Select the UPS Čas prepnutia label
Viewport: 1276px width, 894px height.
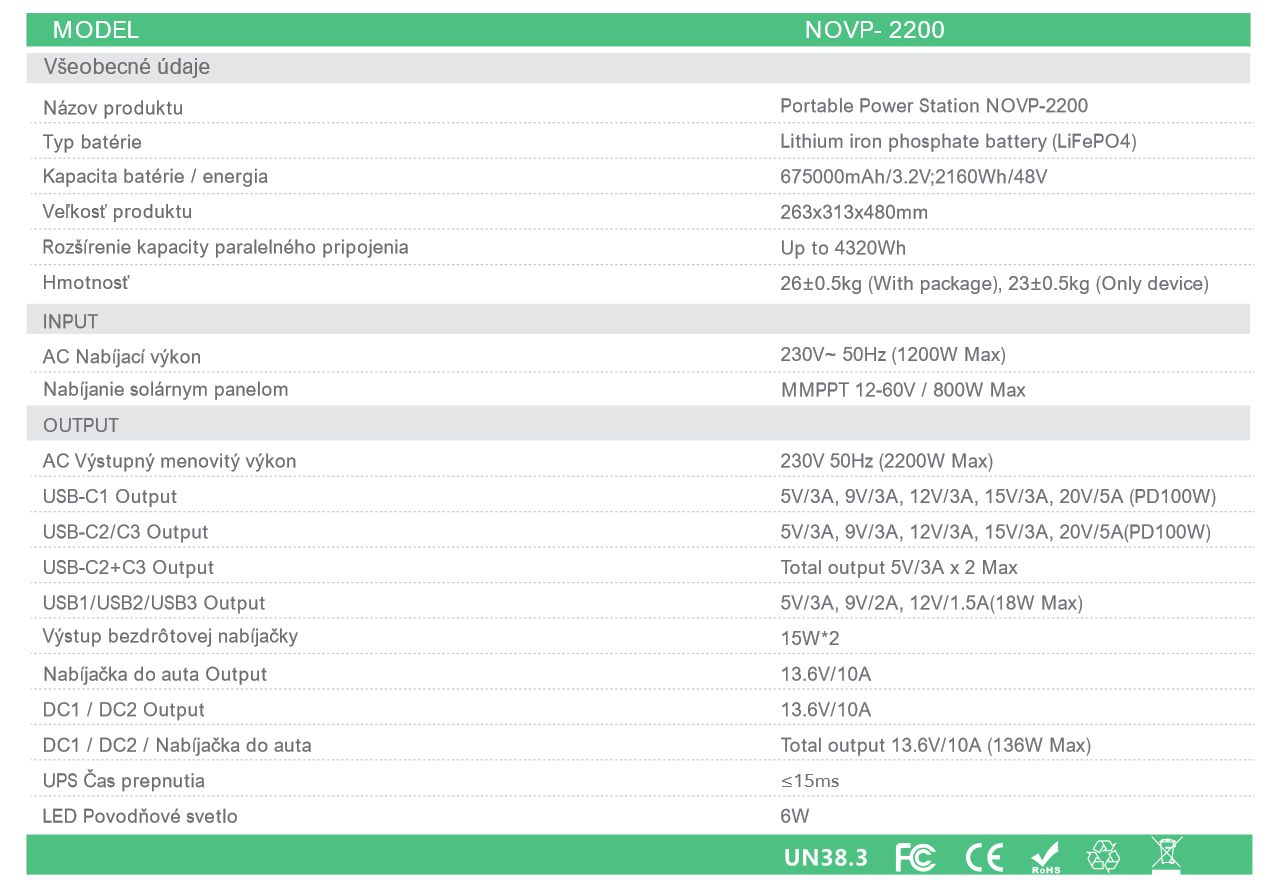tap(124, 780)
